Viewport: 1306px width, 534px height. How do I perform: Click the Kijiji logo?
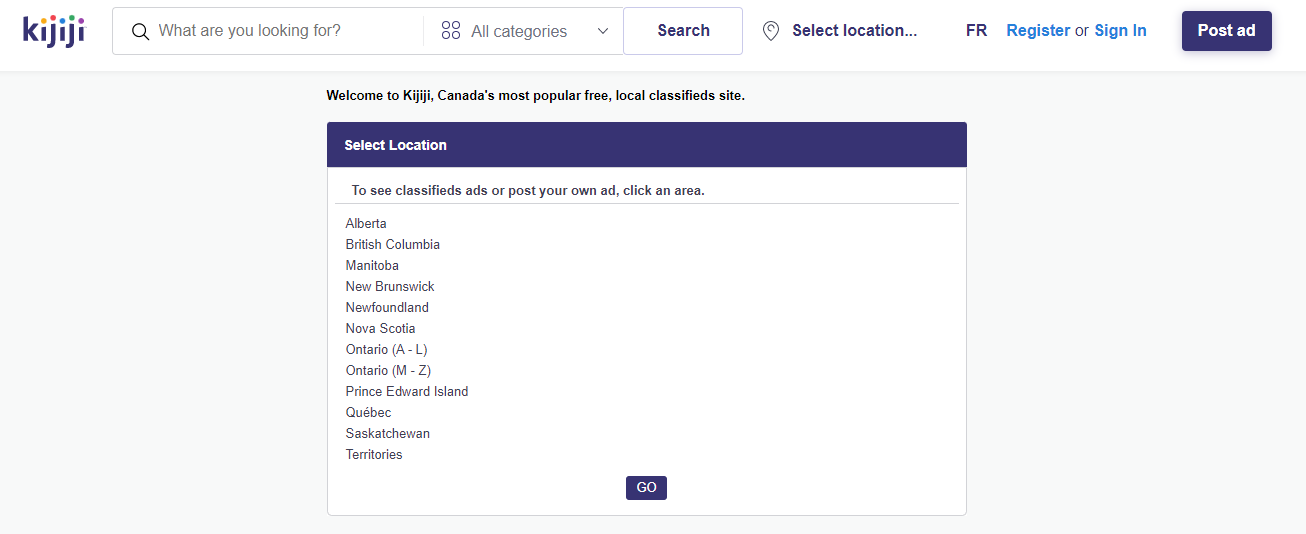(54, 30)
